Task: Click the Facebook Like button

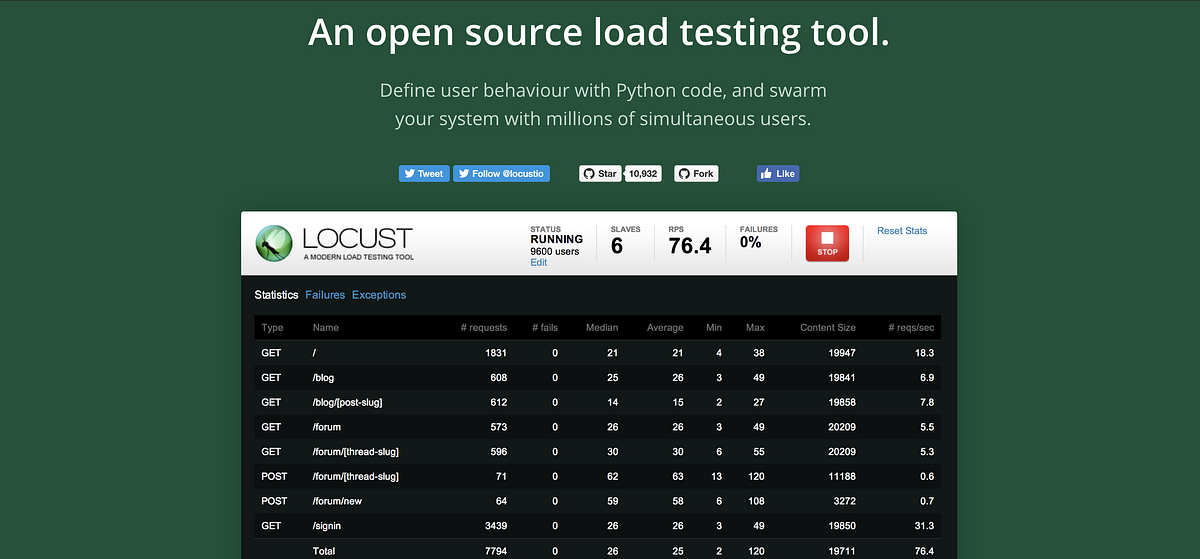Action: (x=778, y=173)
